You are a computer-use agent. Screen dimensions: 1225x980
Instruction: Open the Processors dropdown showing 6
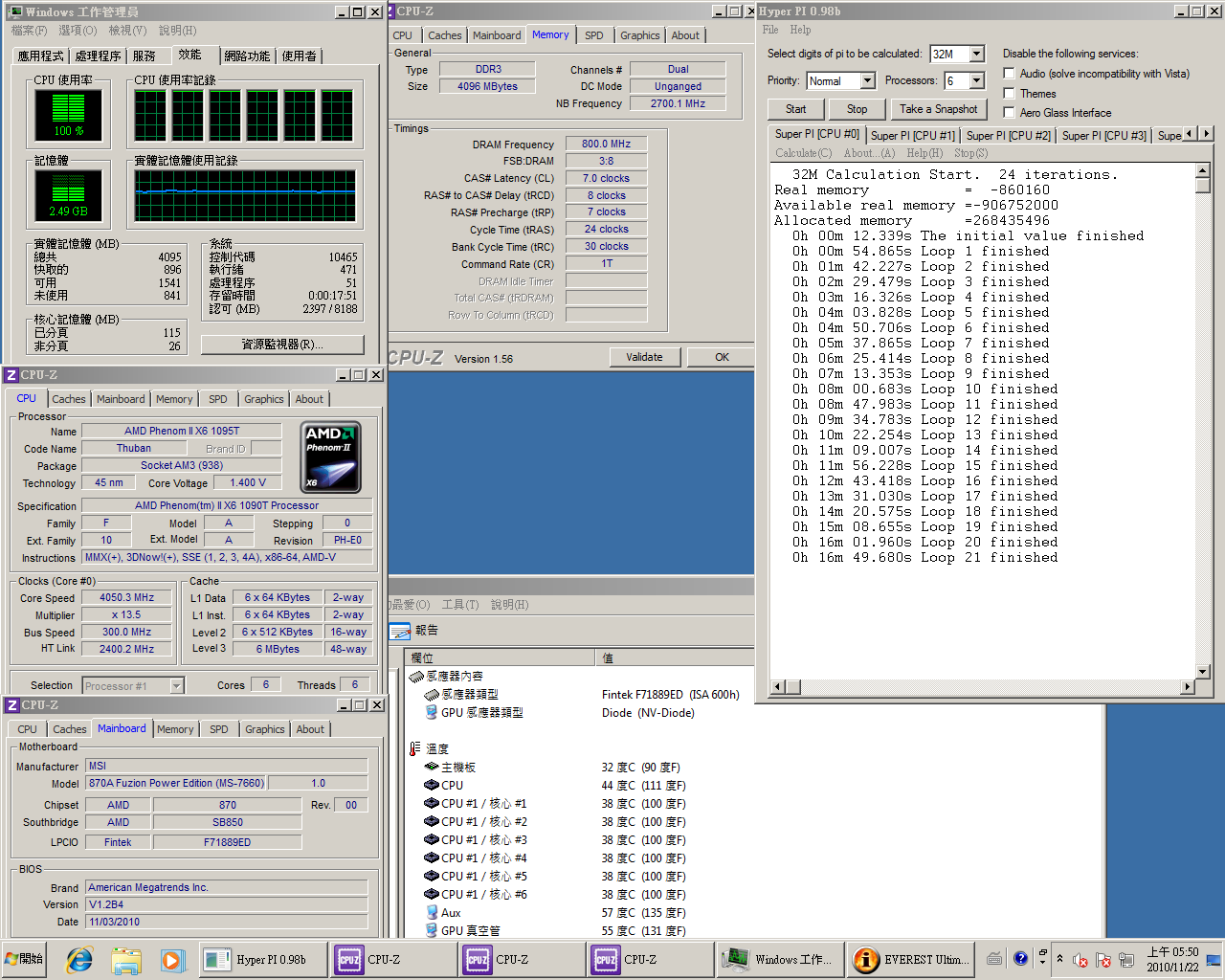click(977, 81)
